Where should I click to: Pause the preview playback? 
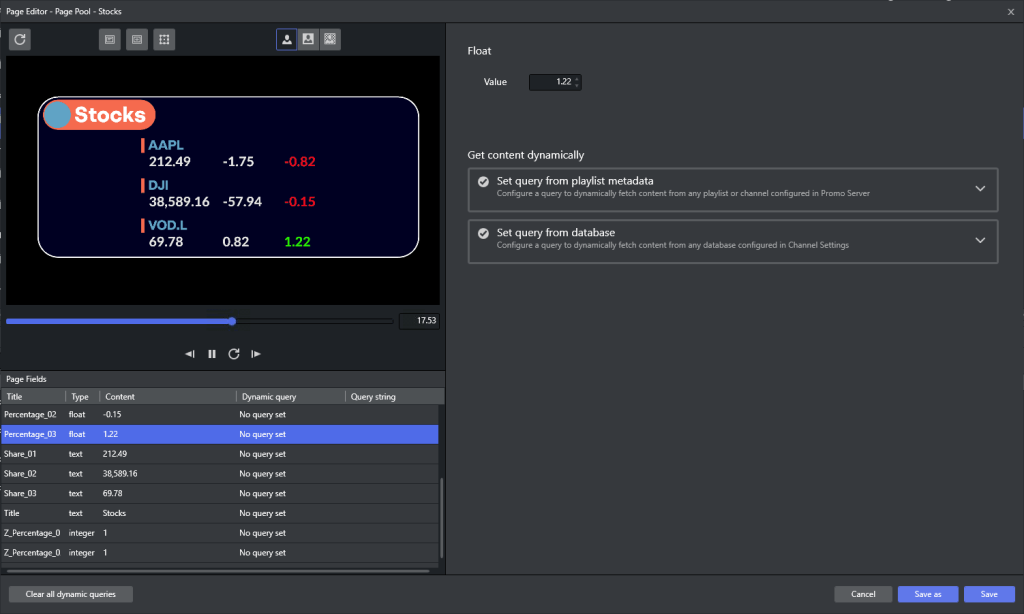pyautogui.click(x=212, y=354)
